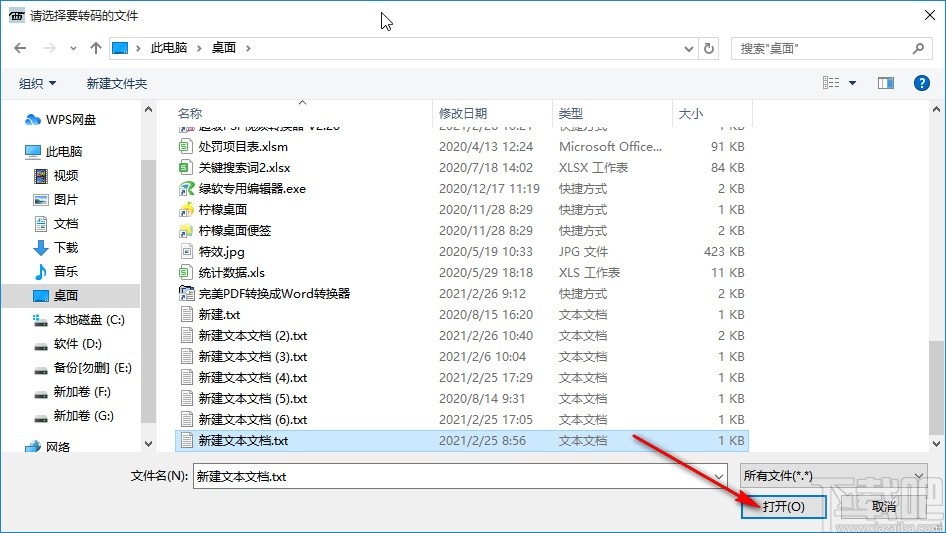Expand the filename history dropdown arrow
The width and height of the screenshot is (946, 533).
[x=719, y=476]
